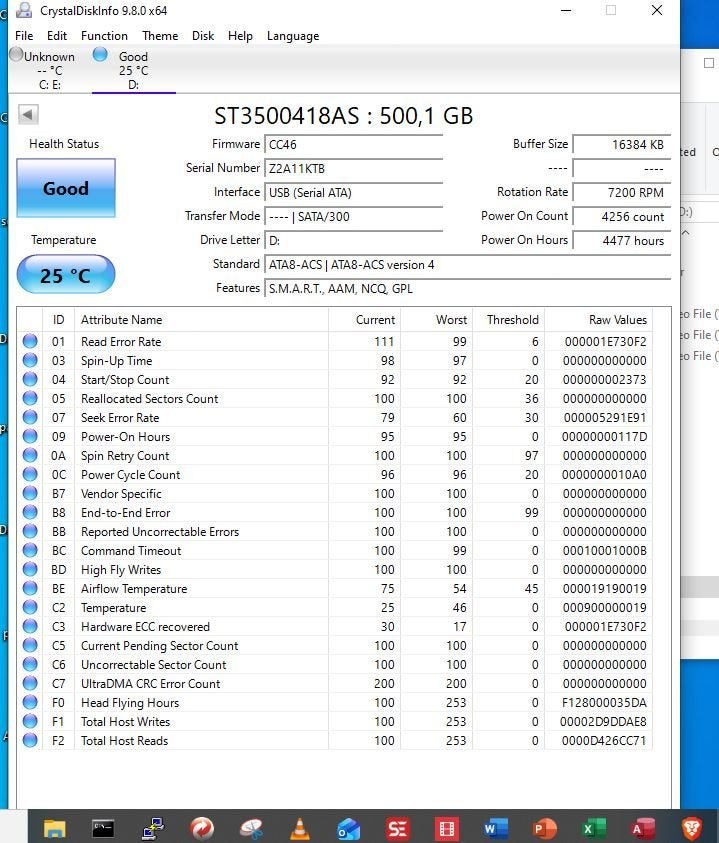Click status icon of Vendor Specific row
The height and width of the screenshot is (843, 719).
pyautogui.click(x=30, y=493)
